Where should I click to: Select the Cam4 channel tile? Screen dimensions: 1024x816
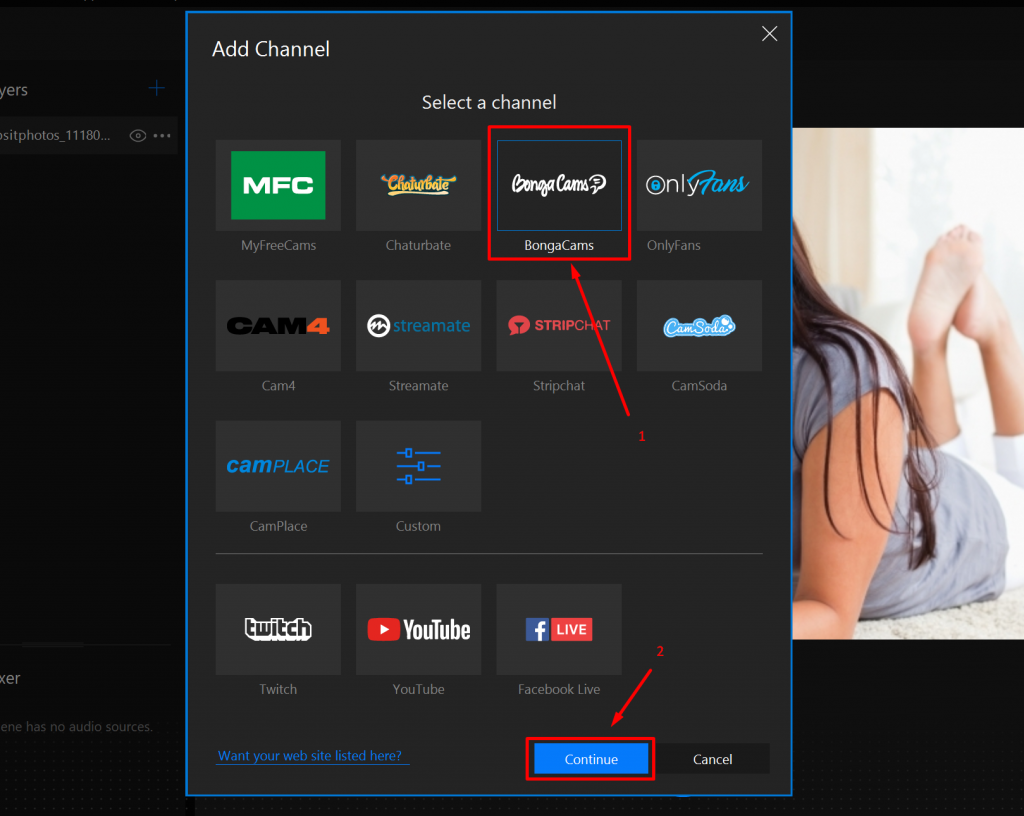[278, 326]
